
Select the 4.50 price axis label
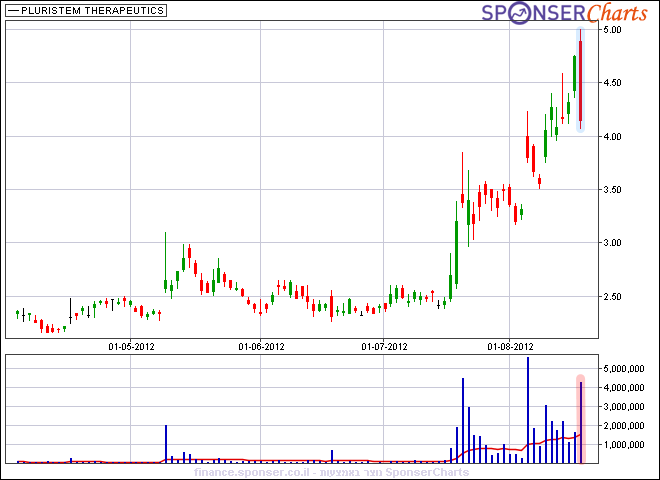612,83
